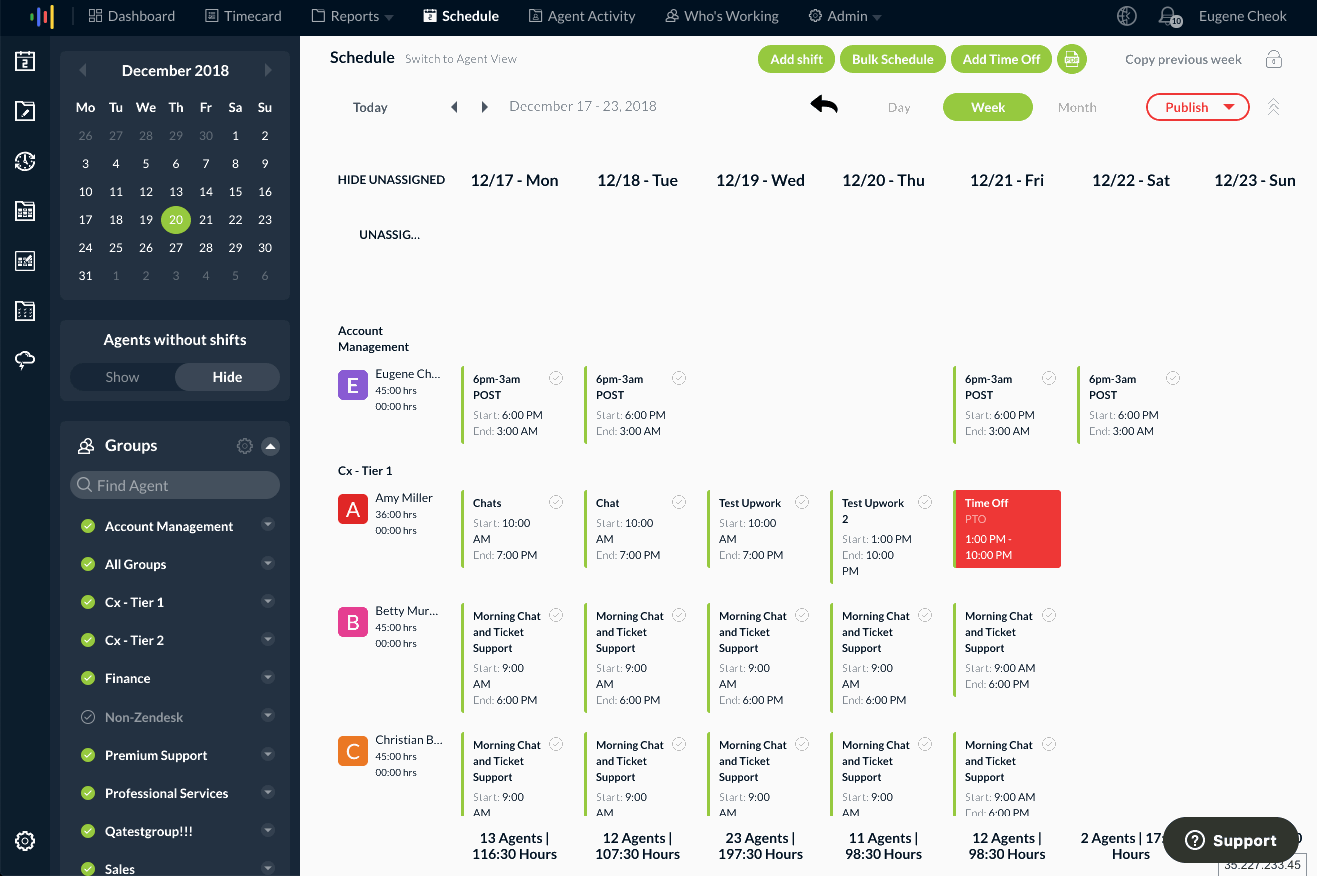This screenshot has width=1317, height=876.
Task: Open the Admin menu dropdown
Action: (845, 16)
